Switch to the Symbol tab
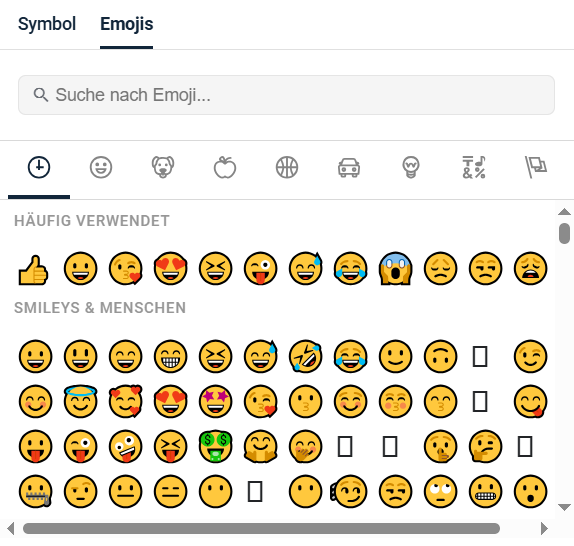 pyautogui.click(x=47, y=24)
